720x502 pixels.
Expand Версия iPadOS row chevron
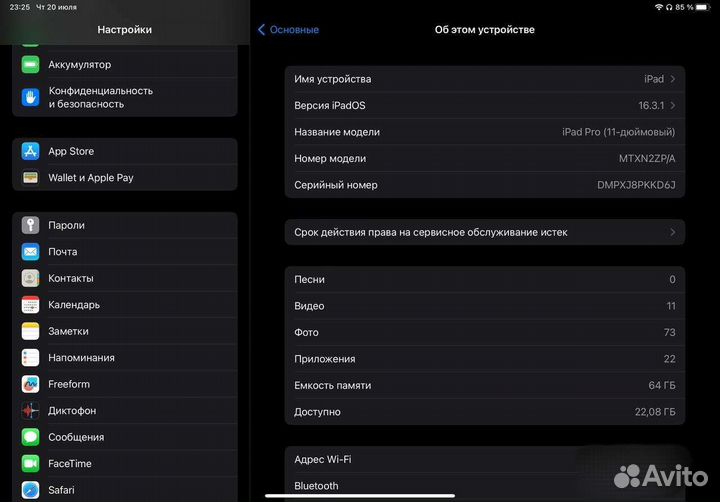(673, 106)
